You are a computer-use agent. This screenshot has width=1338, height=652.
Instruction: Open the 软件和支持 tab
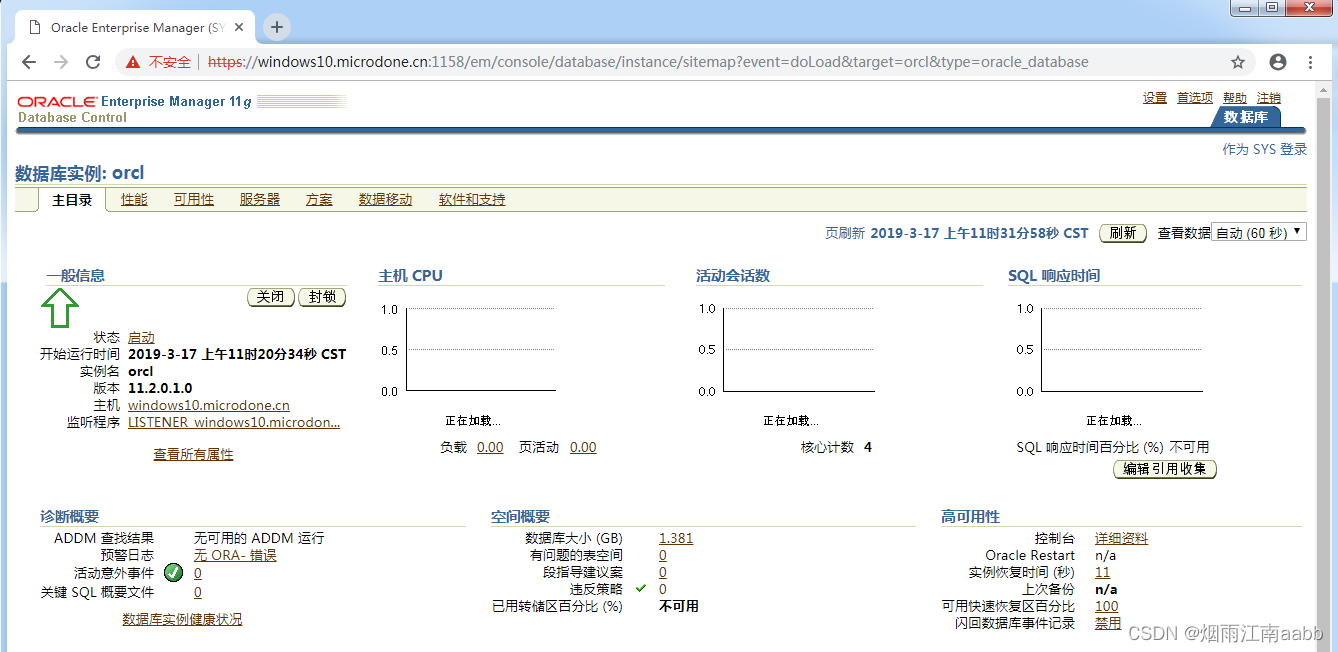pyautogui.click(x=472, y=200)
